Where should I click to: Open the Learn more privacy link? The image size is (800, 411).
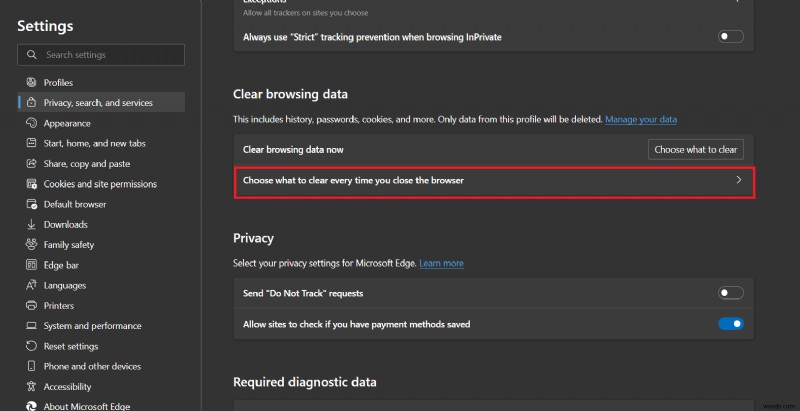click(441, 263)
